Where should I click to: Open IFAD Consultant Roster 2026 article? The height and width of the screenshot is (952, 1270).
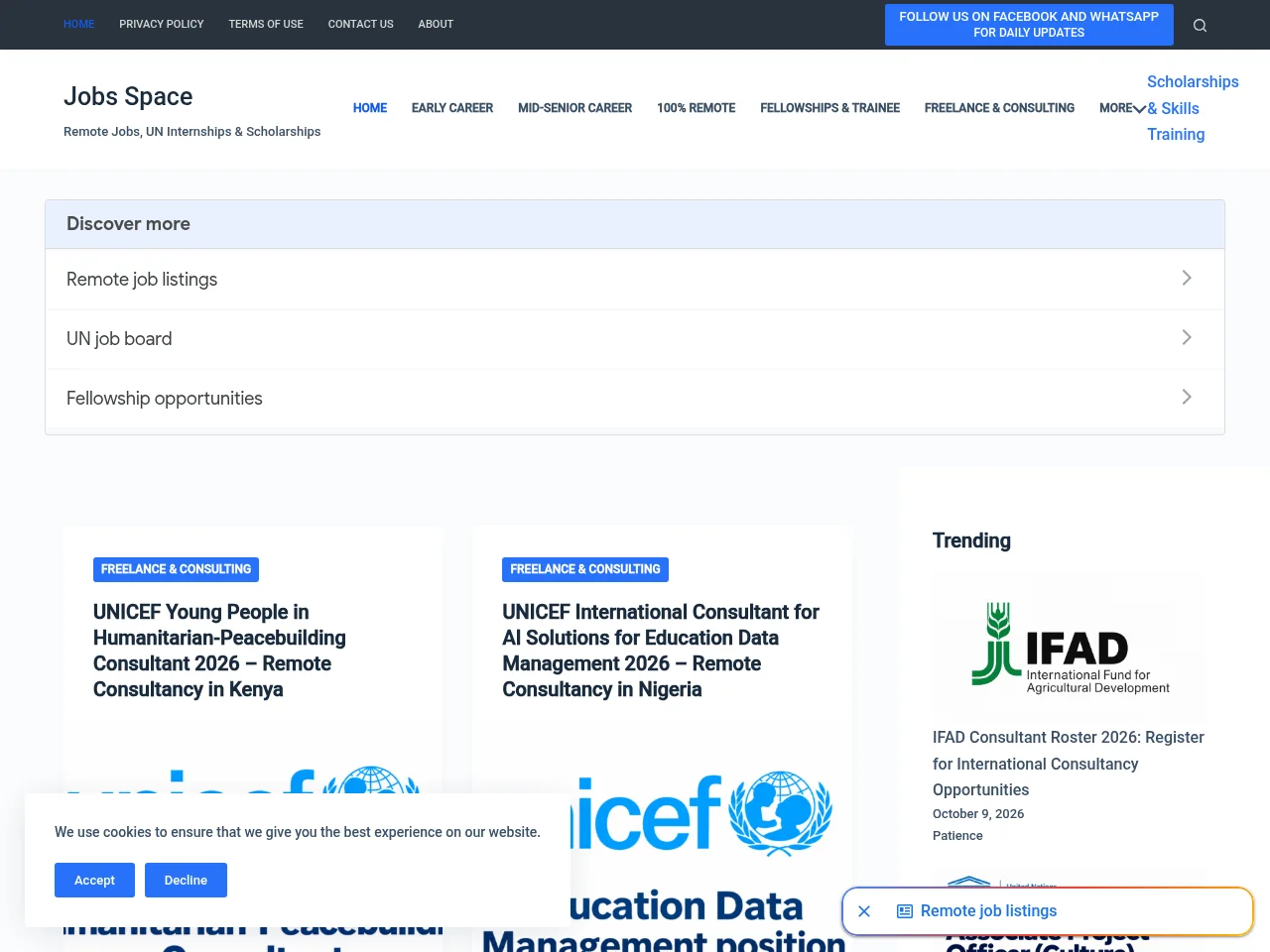[x=1069, y=764]
